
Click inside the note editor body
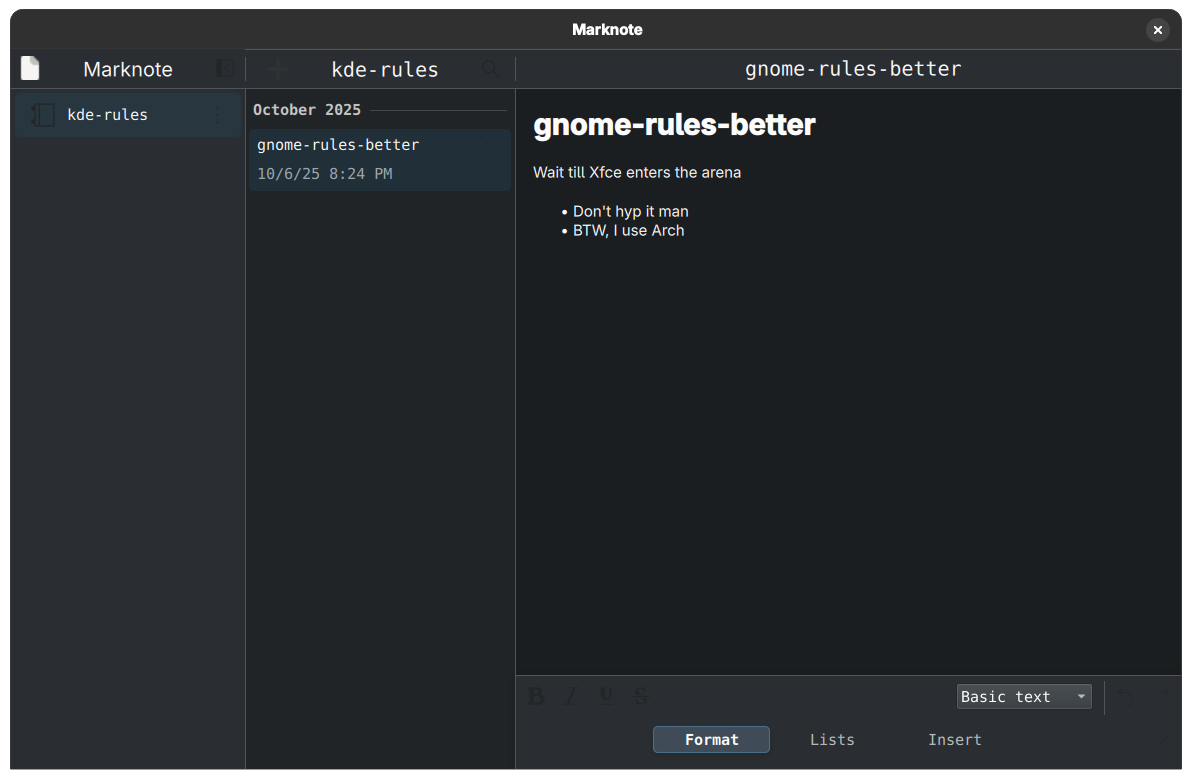800,400
